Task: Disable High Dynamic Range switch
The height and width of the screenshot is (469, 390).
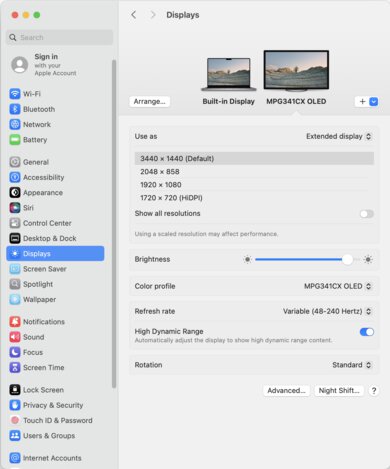Action: pyautogui.click(x=367, y=332)
